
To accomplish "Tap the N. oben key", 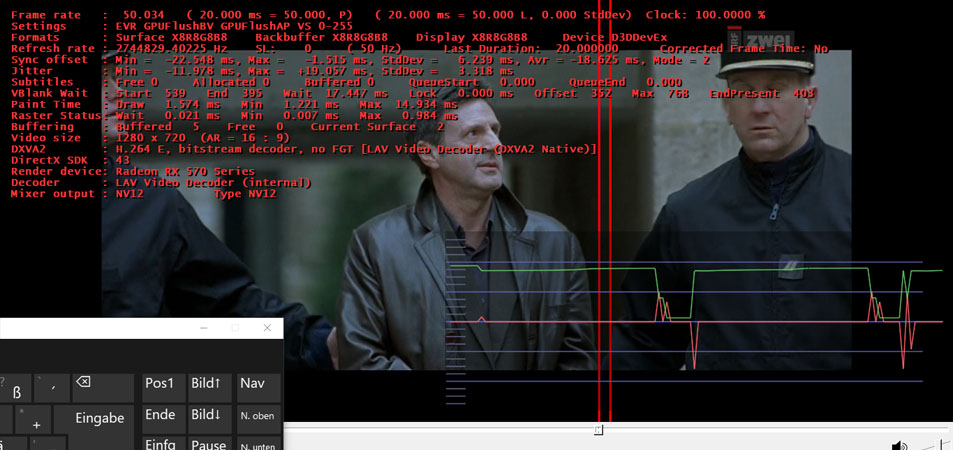I will tap(258, 419).
